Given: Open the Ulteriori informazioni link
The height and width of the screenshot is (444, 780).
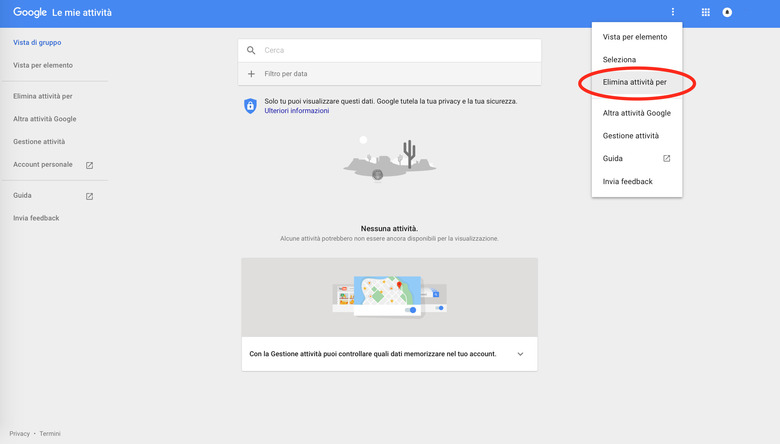Looking at the screenshot, I should click(x=296, y=111).
